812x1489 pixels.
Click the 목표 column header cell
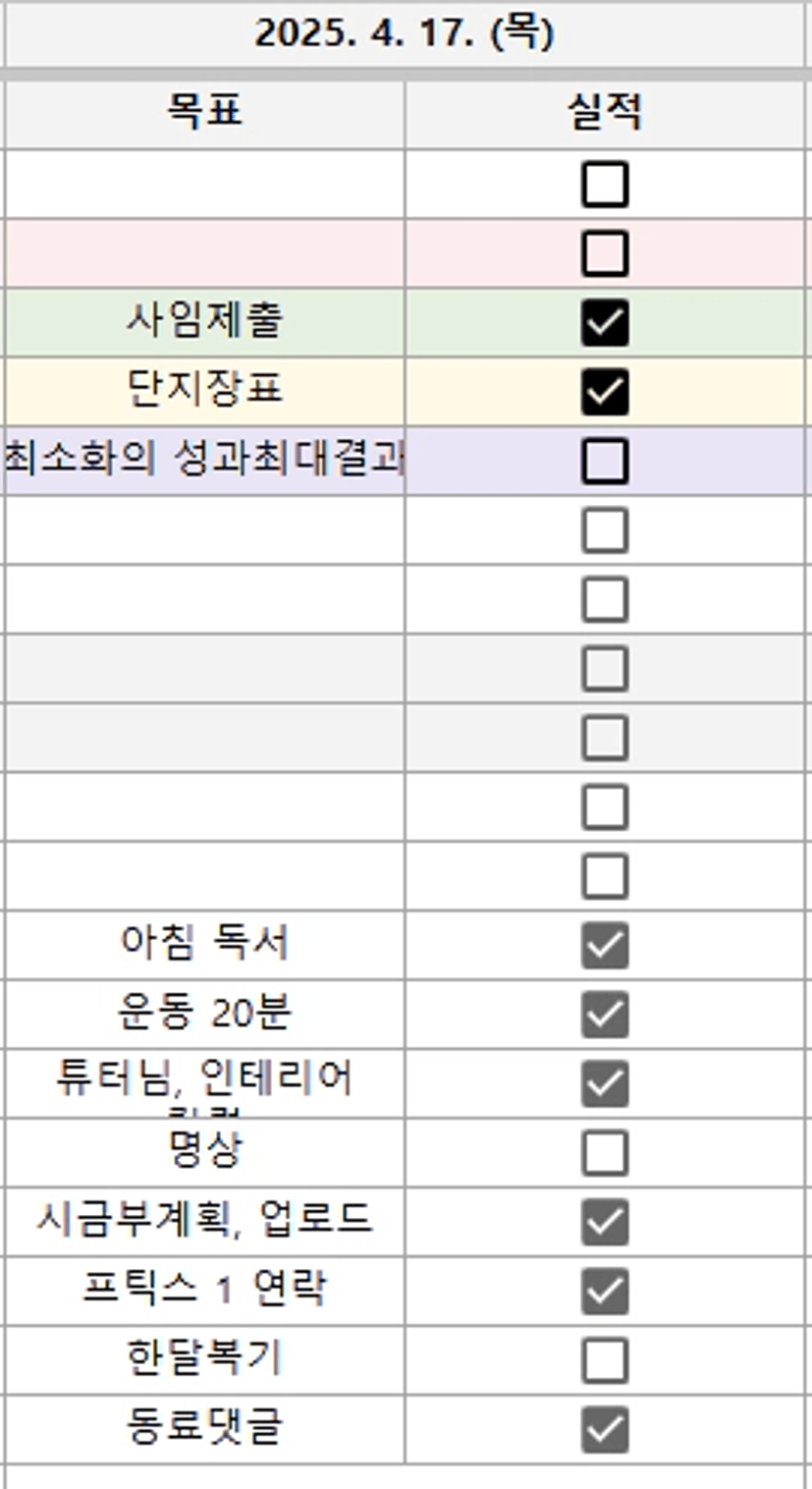pyautogui.click(x=204, y=113)
